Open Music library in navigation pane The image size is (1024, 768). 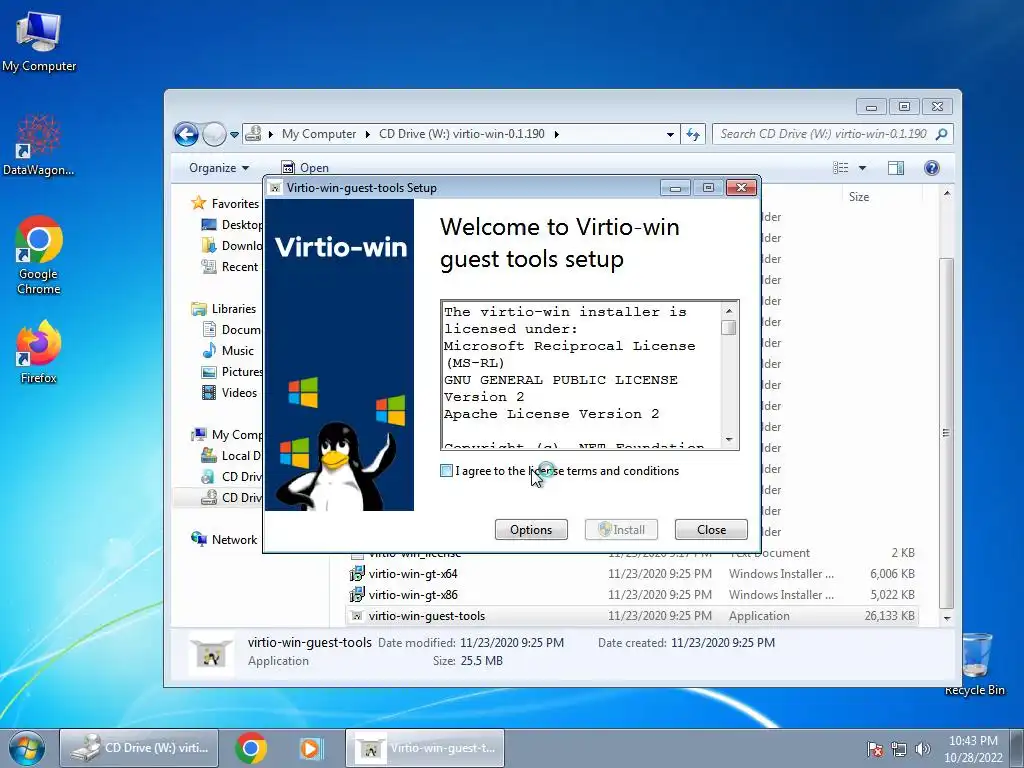(228, 351)
